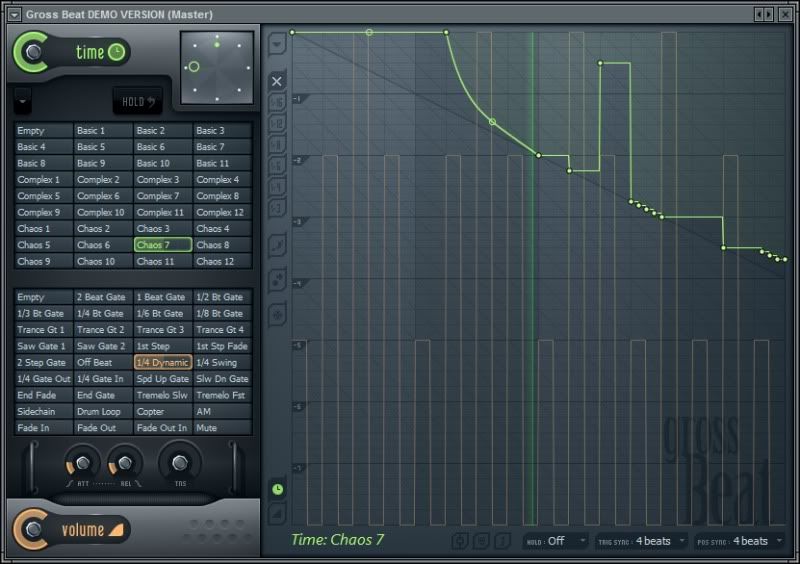Viewport: 800px width, 564px height.
Task: Open the options arrow menu below time knob
Action: [23, 100]
